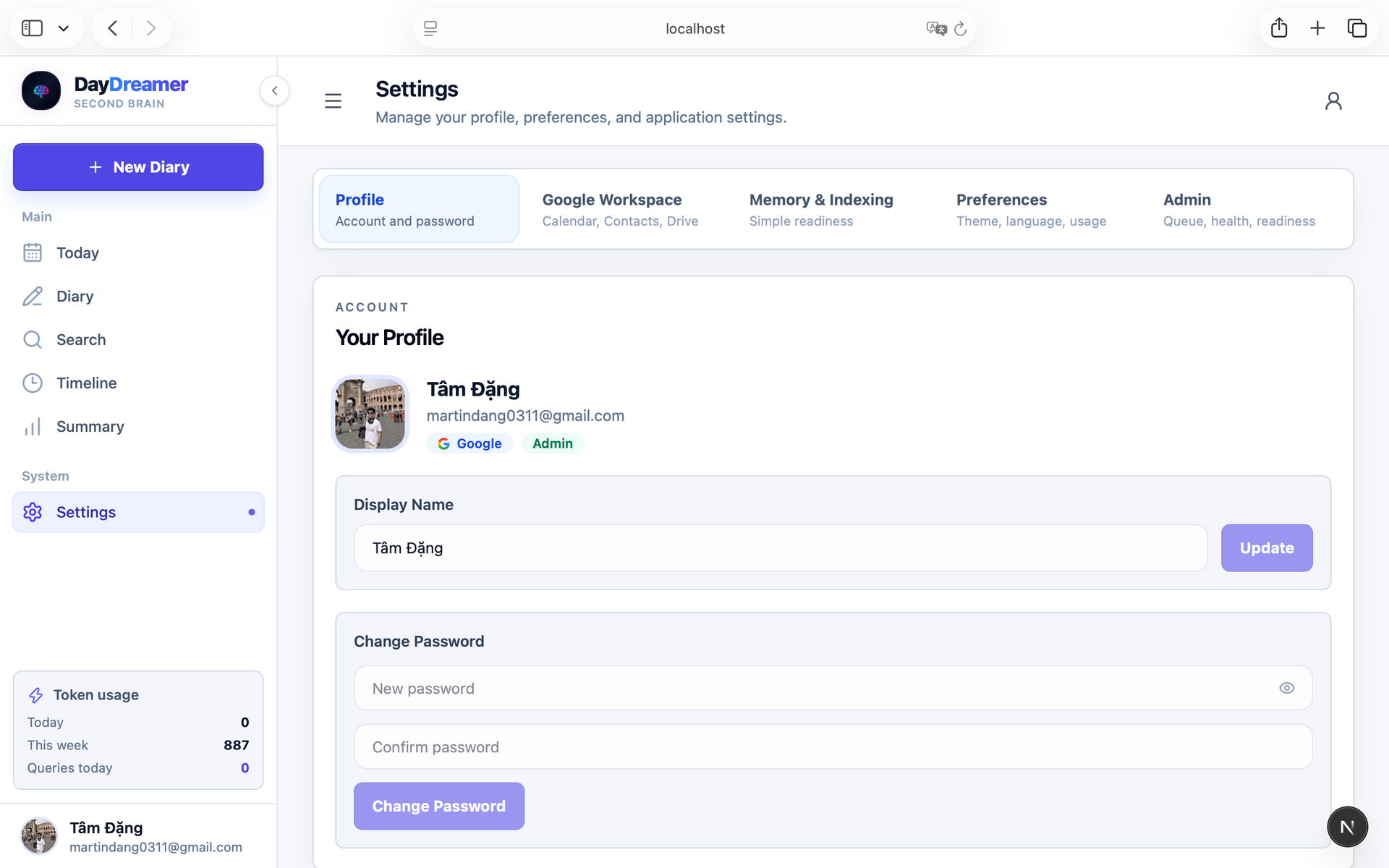This screenshot has height=868, width=1389.
Task: Click the Update display name button
Action: click(x=1267, y=548)
